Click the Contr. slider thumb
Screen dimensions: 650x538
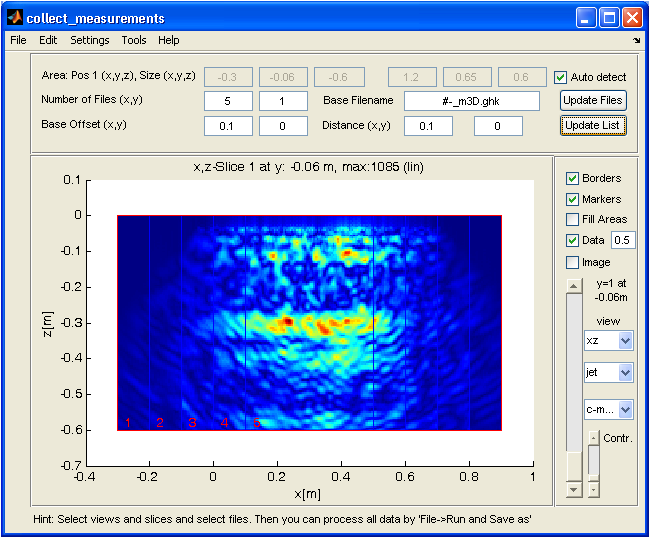tap(594, 480)
